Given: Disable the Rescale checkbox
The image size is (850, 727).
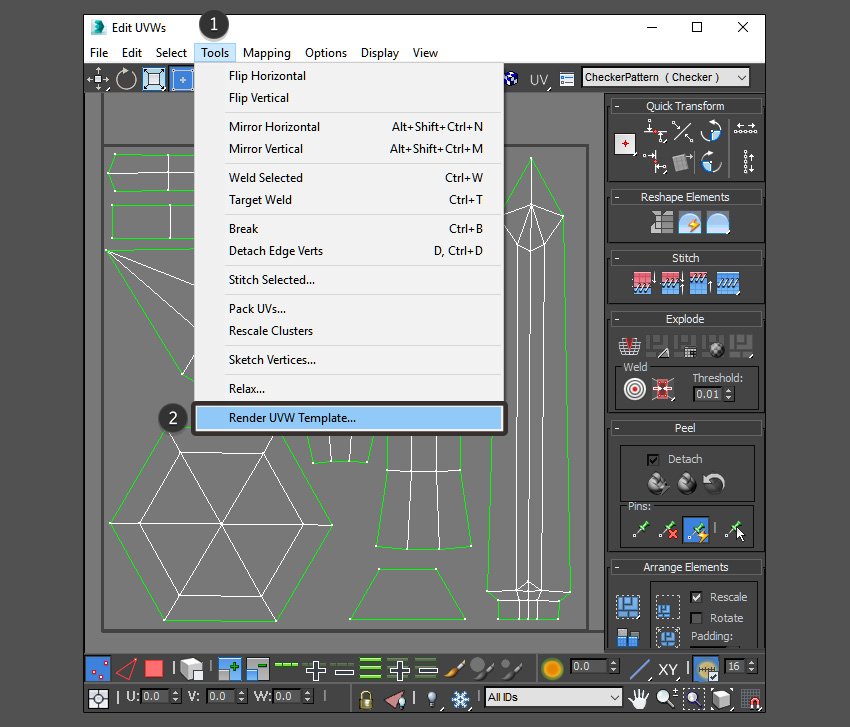Looking at the screenshot, I should point(696,597).
